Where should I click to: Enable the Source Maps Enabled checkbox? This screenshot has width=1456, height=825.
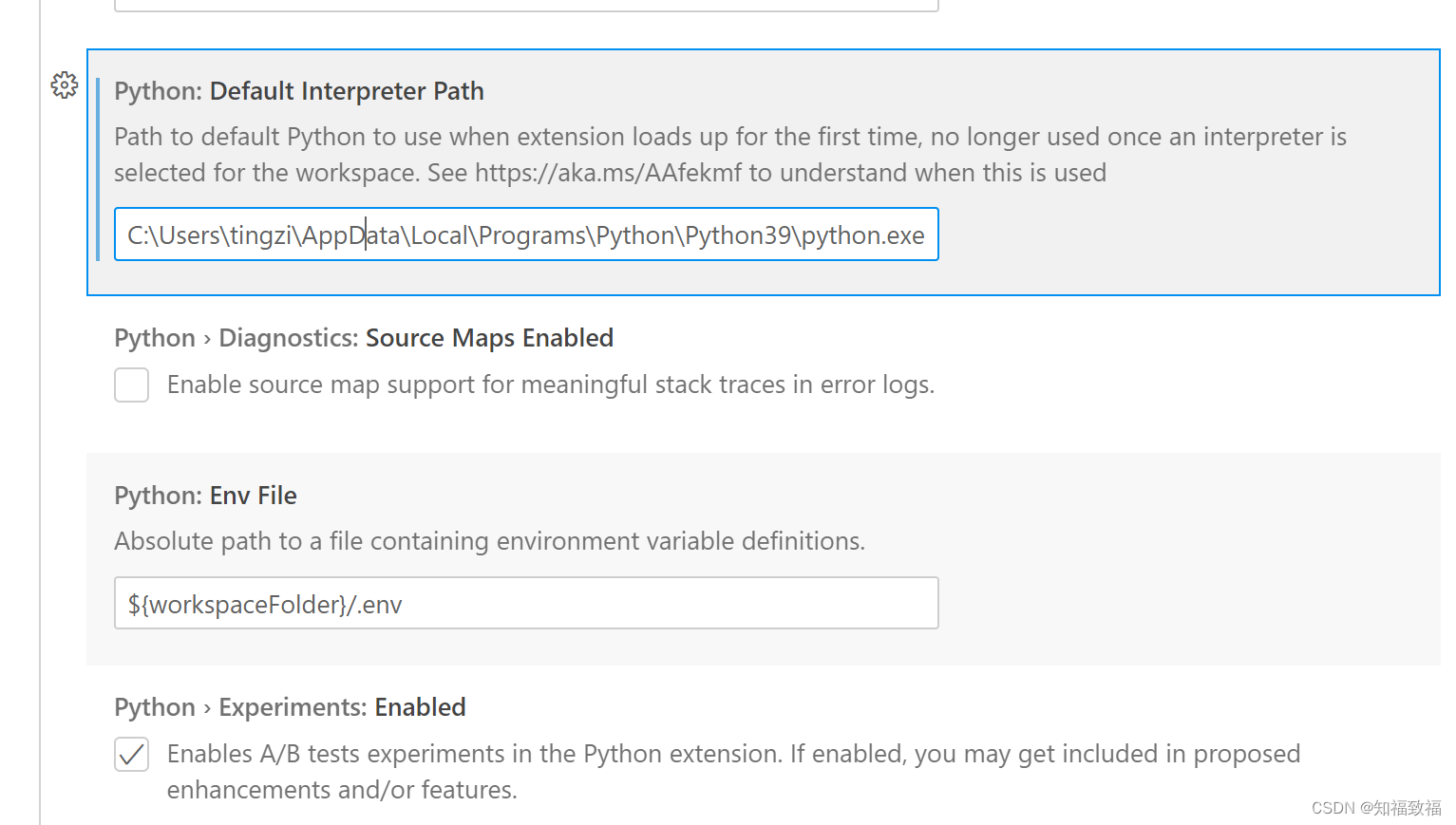(x=132, y=385)
